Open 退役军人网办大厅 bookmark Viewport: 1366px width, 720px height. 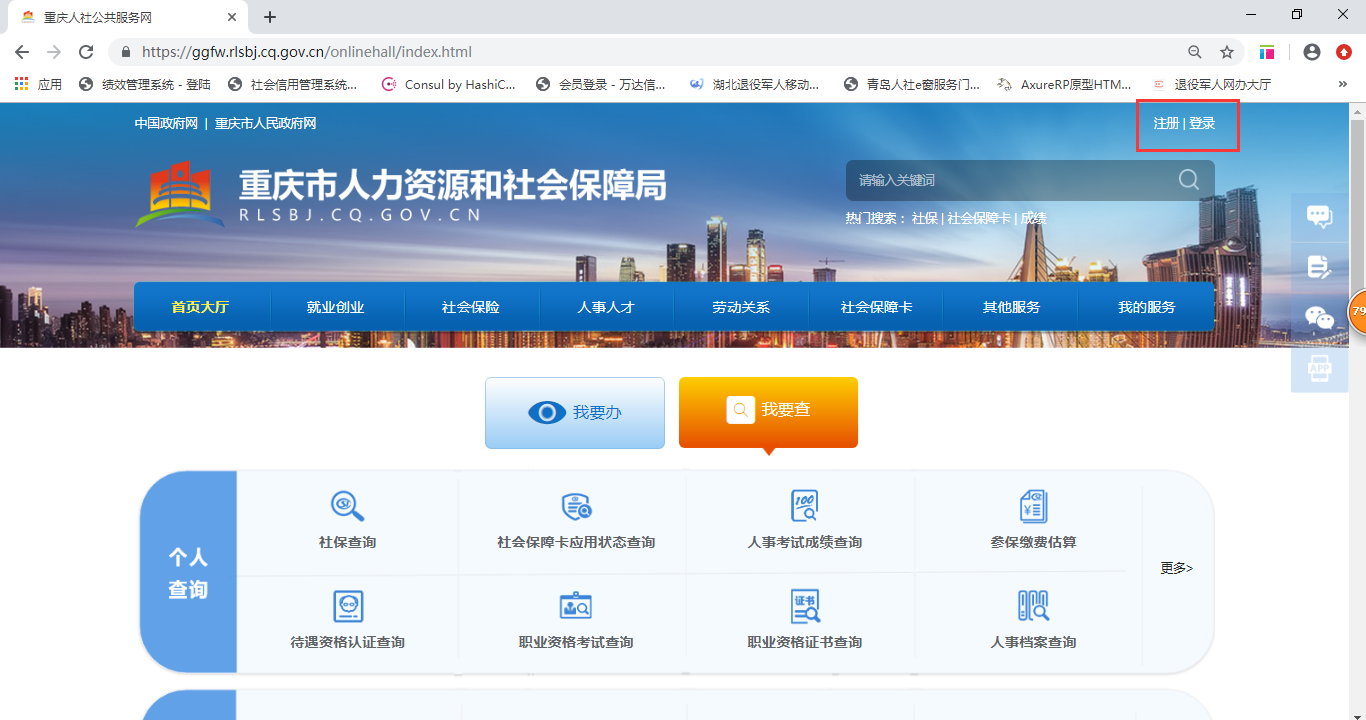pos(1212,85)
